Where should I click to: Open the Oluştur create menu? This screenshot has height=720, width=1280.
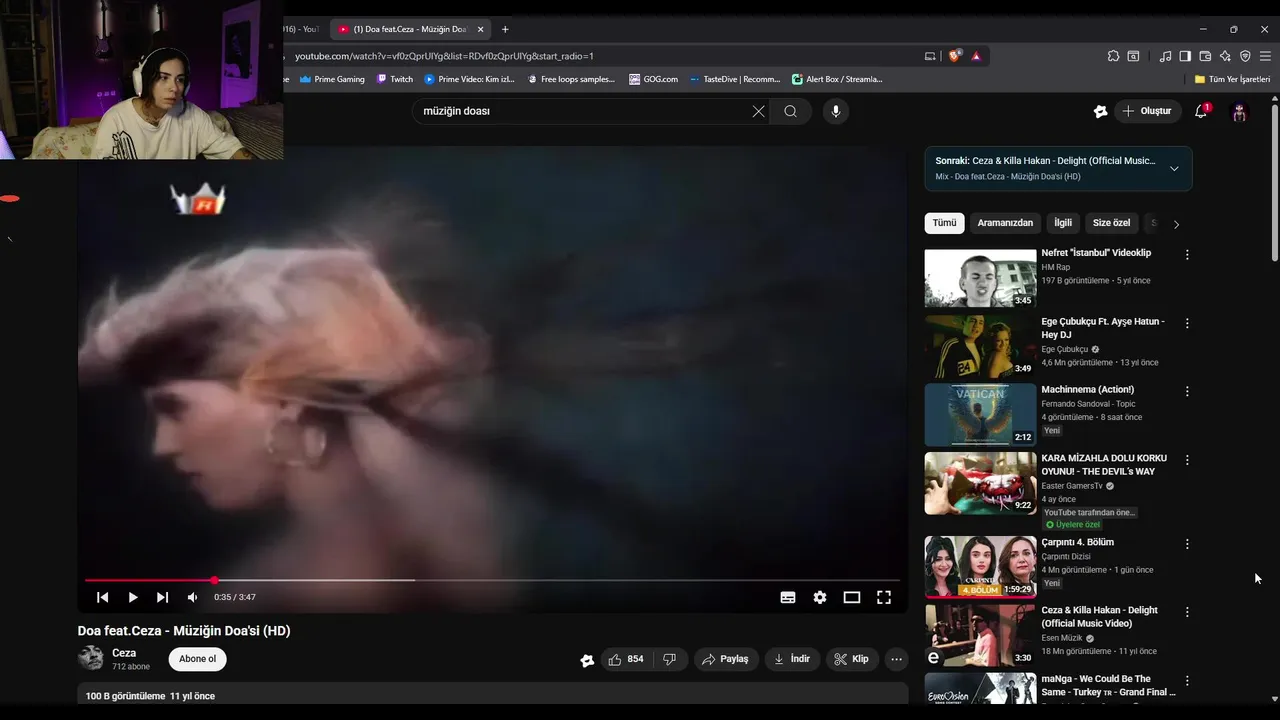(1148, 111)
